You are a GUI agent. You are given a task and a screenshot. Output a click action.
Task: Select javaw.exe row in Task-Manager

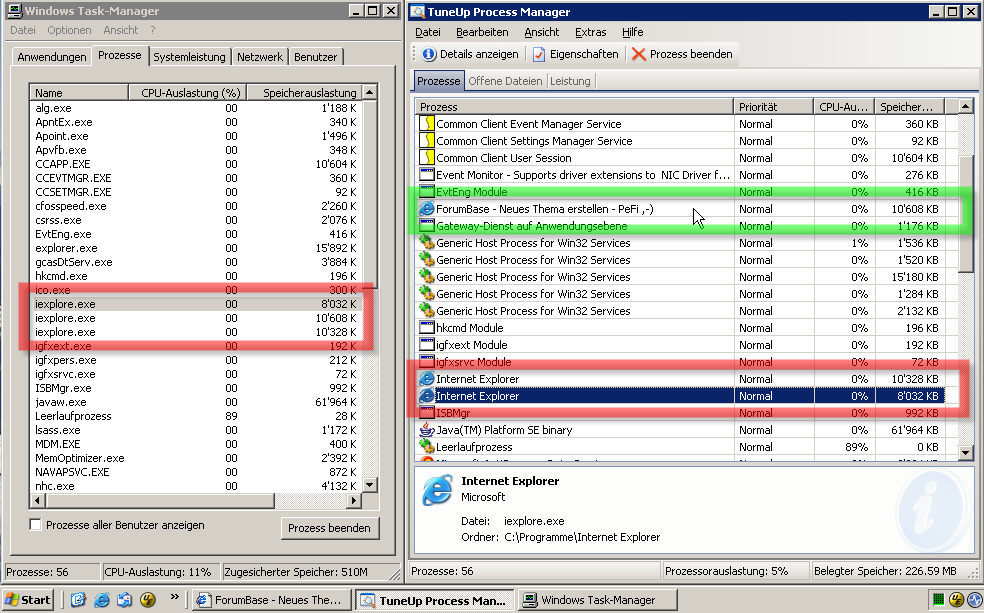pos(196,402)
